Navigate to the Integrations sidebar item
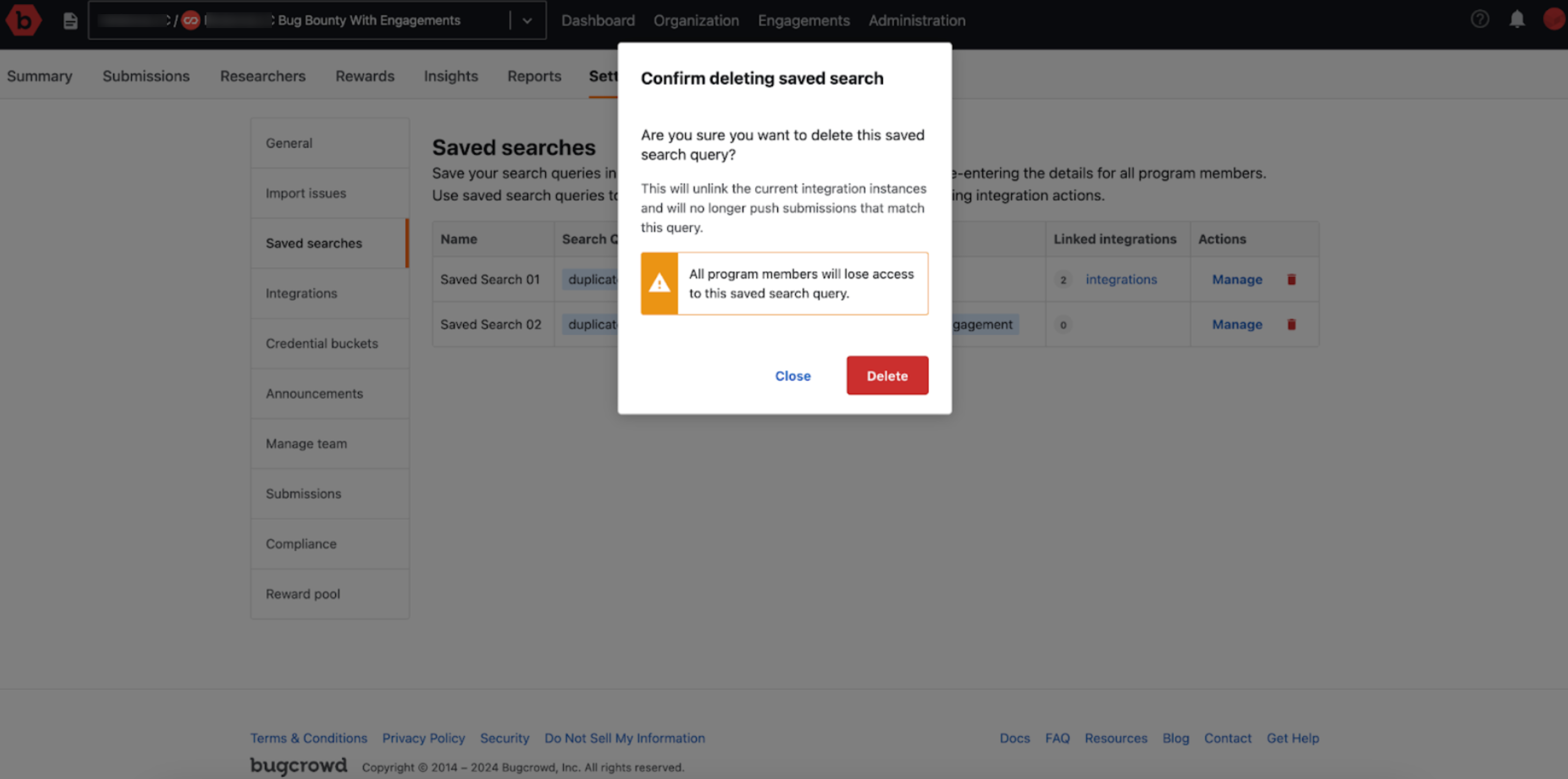The width and height of the screenshot is (1568, 779). 301,293
